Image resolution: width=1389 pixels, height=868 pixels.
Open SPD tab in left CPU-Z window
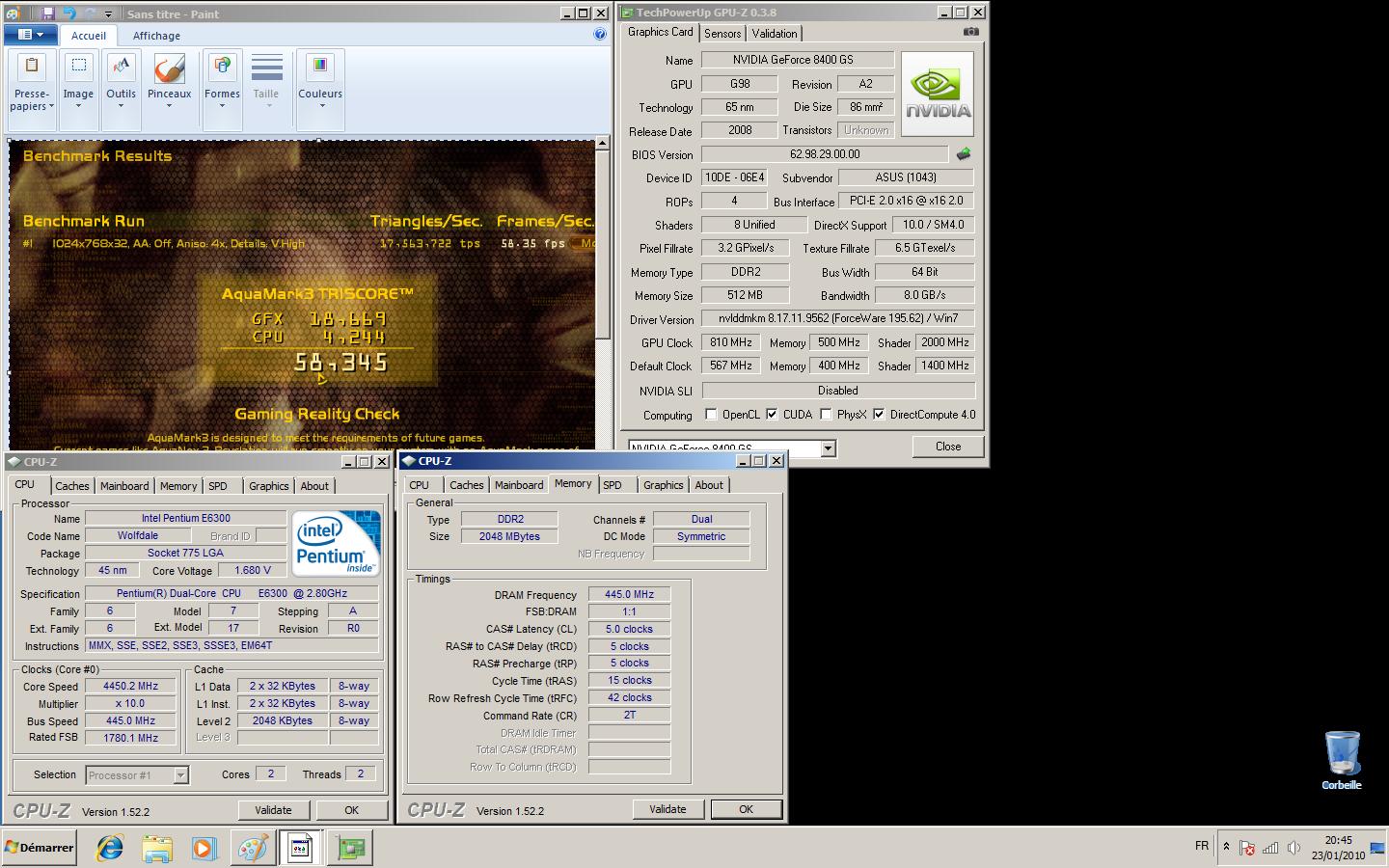218,486
